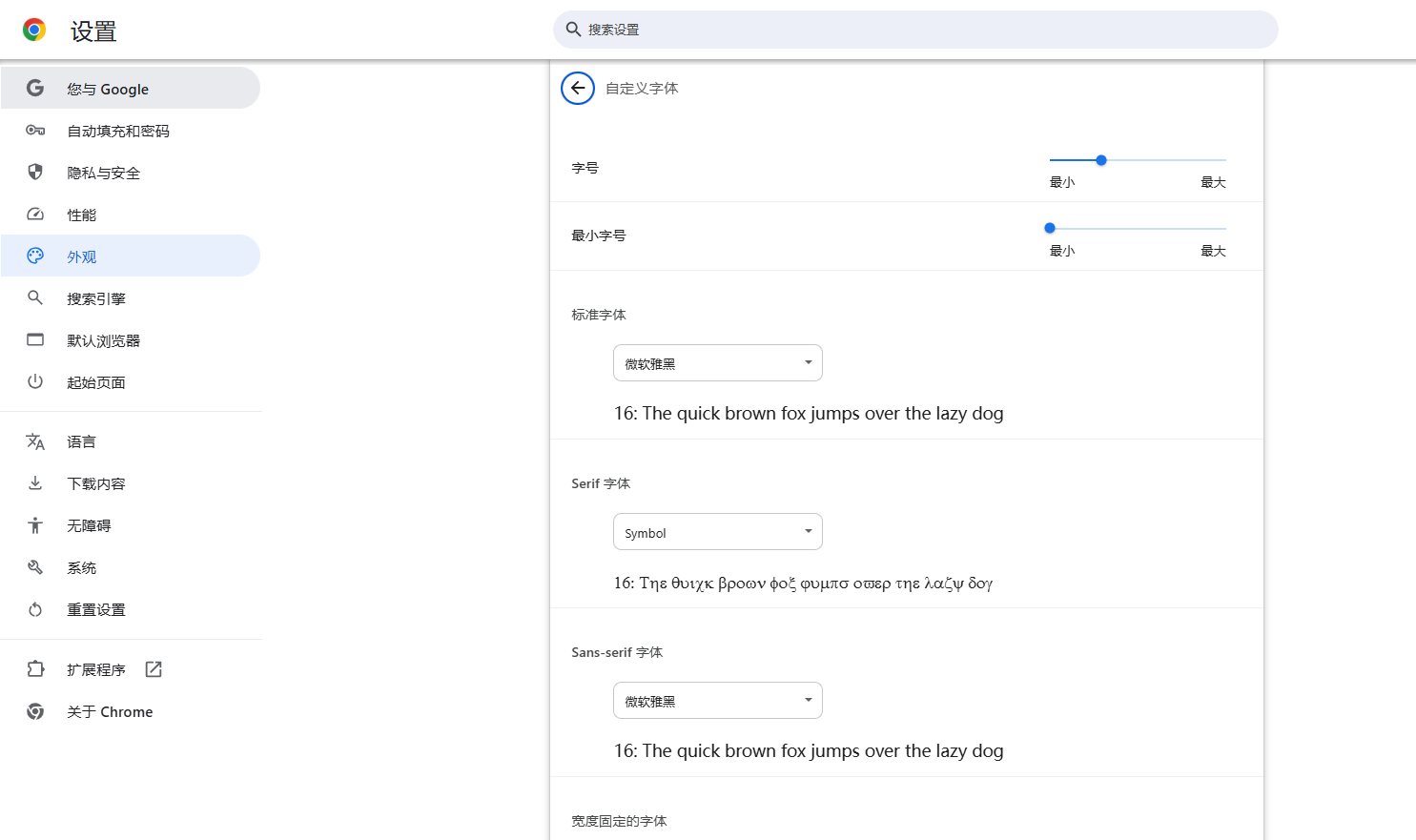Open 关于 Chrome page
This screenshot has width=1416, height=840.
click(x=131, y=711)
